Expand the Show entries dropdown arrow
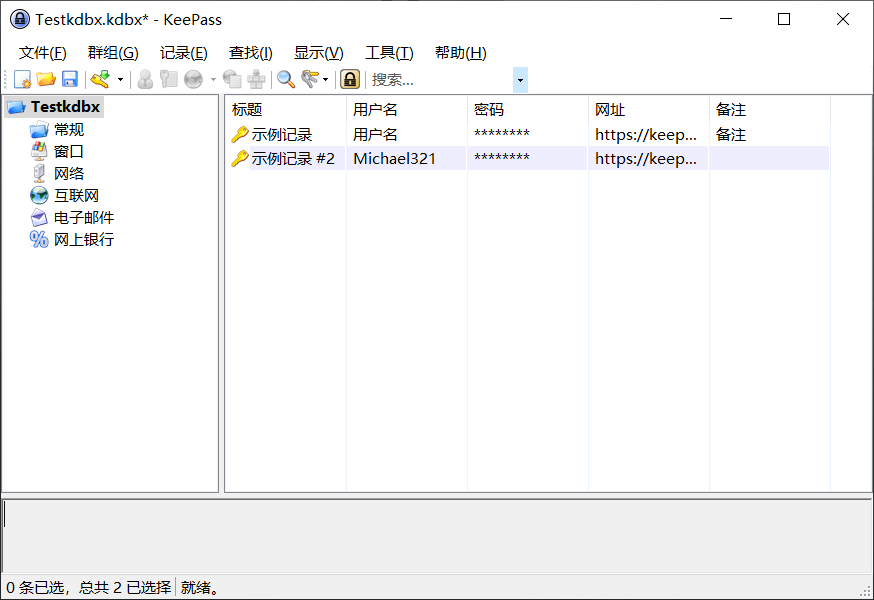 click(326, 79)
